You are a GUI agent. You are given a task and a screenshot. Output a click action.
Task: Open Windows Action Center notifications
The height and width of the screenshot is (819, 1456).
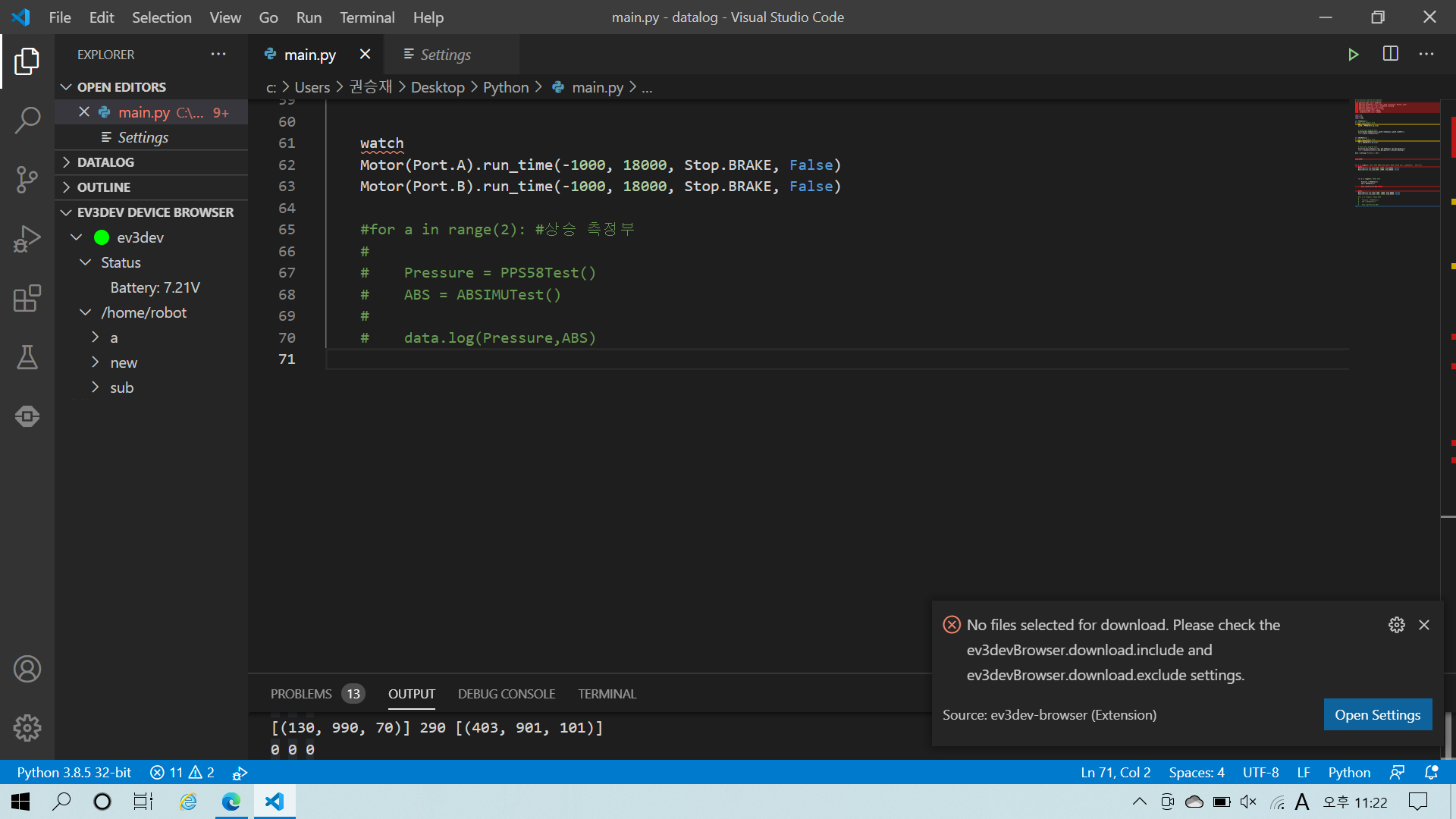tap(1417, 802)
